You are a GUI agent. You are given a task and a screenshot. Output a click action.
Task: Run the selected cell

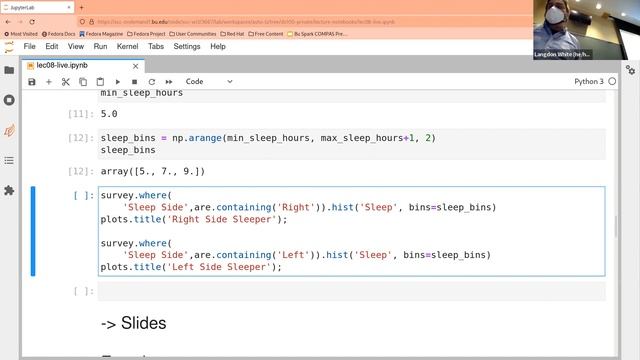click(x=118, y=82)
